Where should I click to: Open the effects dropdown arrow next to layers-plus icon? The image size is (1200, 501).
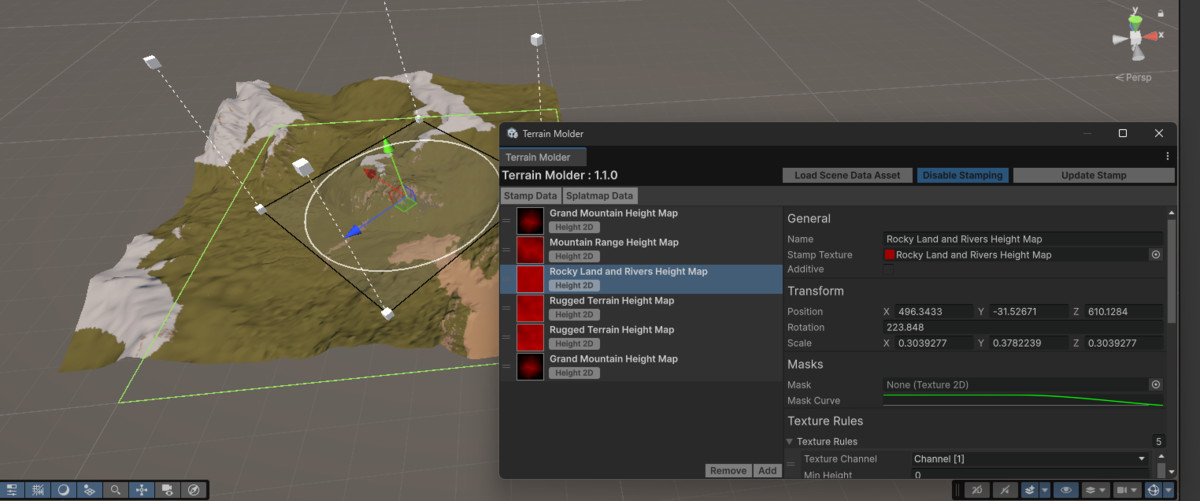click(x=1044, y=490)
